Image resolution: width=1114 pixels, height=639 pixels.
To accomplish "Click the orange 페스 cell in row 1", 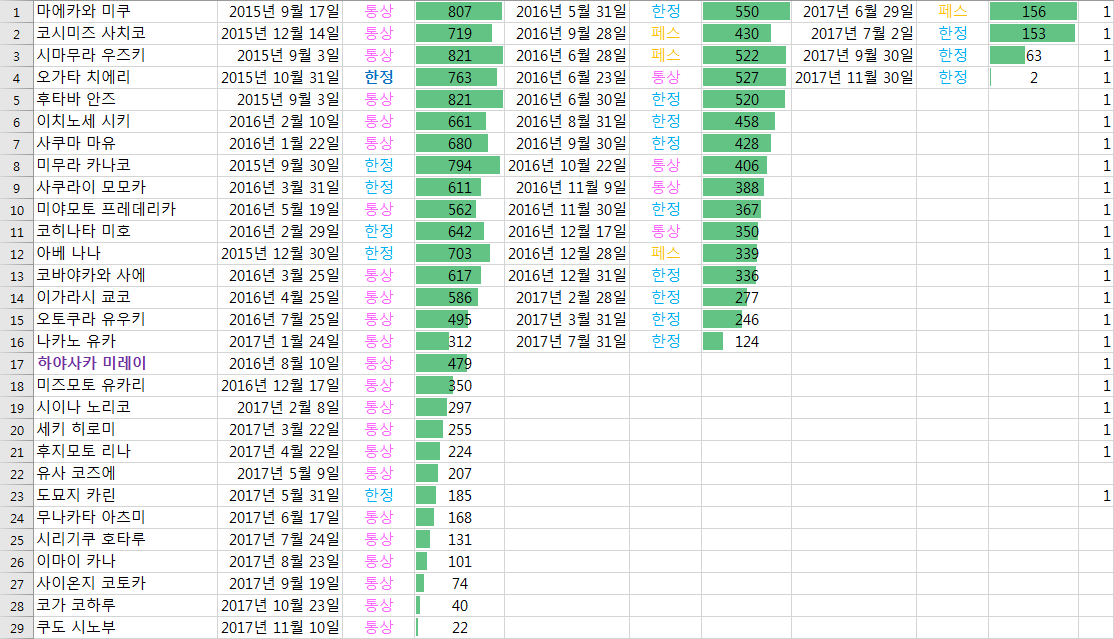I will click(953, 11).
